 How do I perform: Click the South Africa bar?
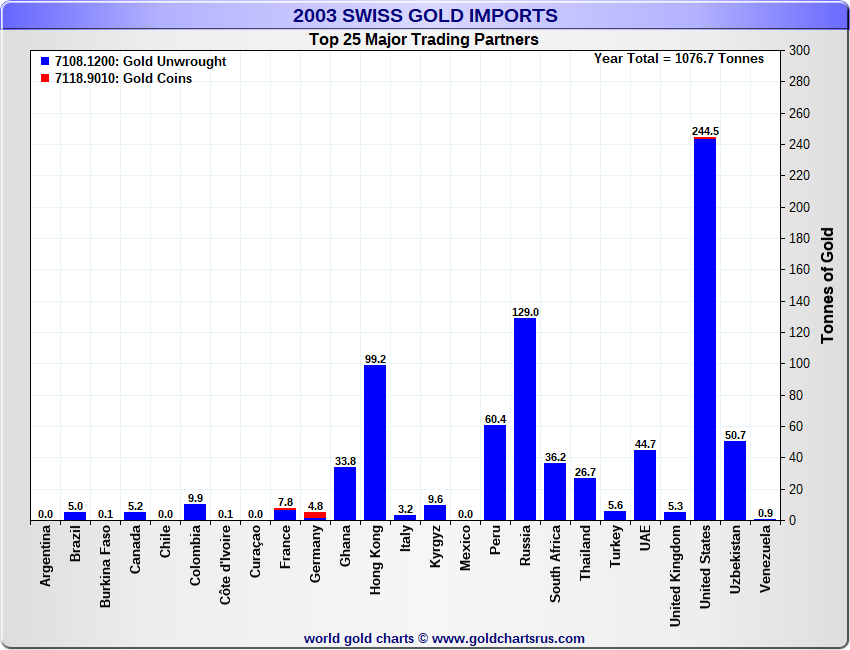point(555,492)
